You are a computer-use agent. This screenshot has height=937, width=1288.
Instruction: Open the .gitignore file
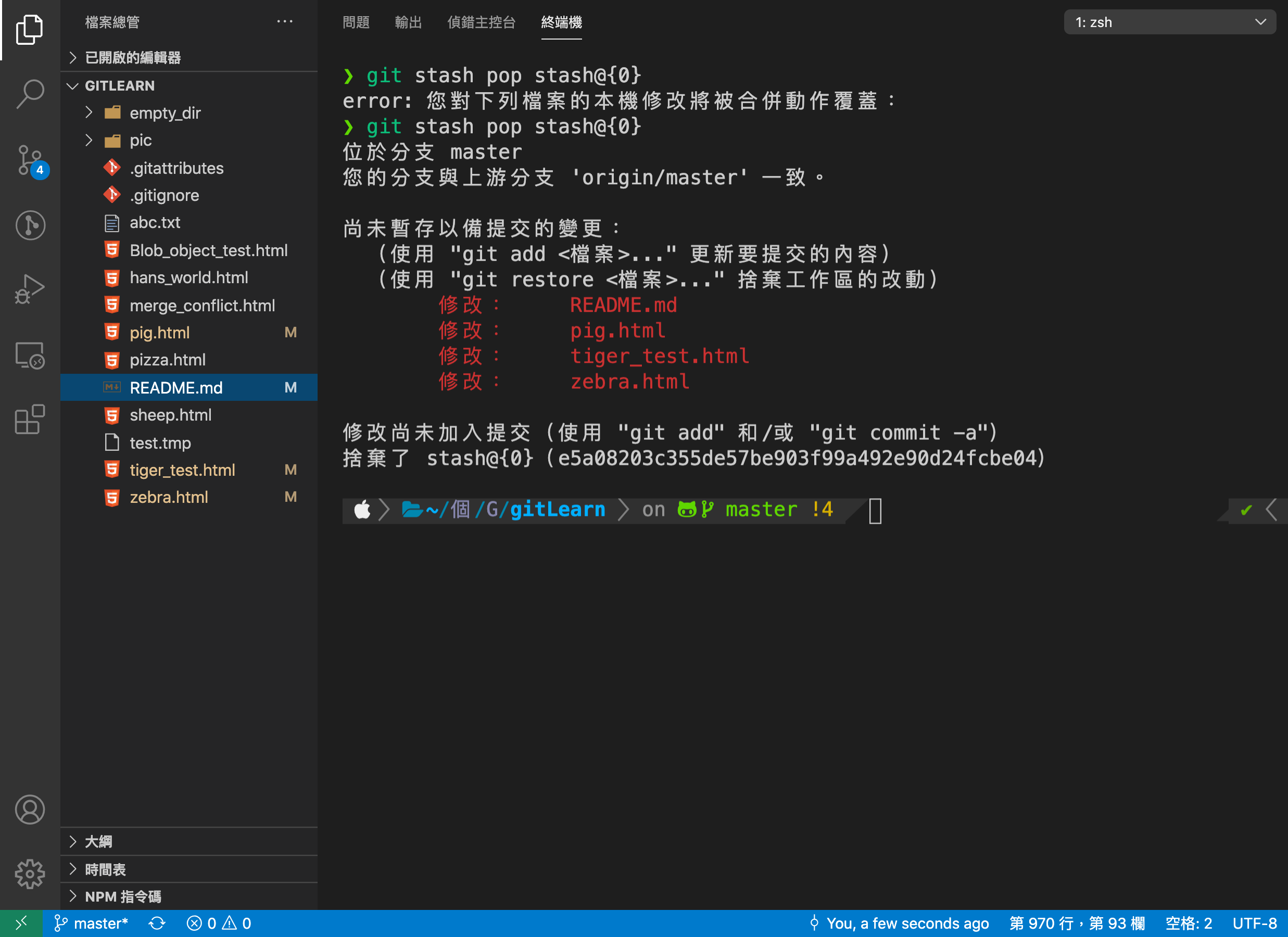coord(188,195)
